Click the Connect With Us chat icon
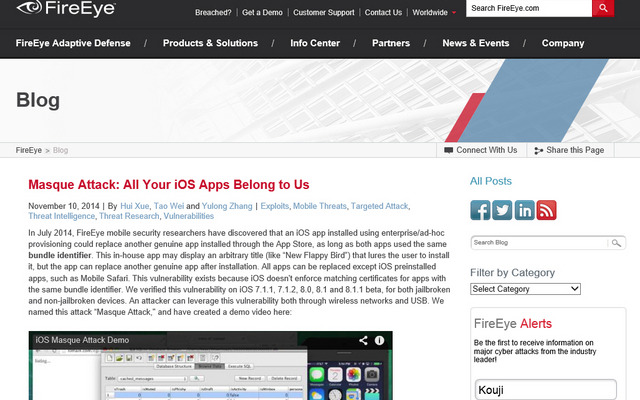 [449, 150]
